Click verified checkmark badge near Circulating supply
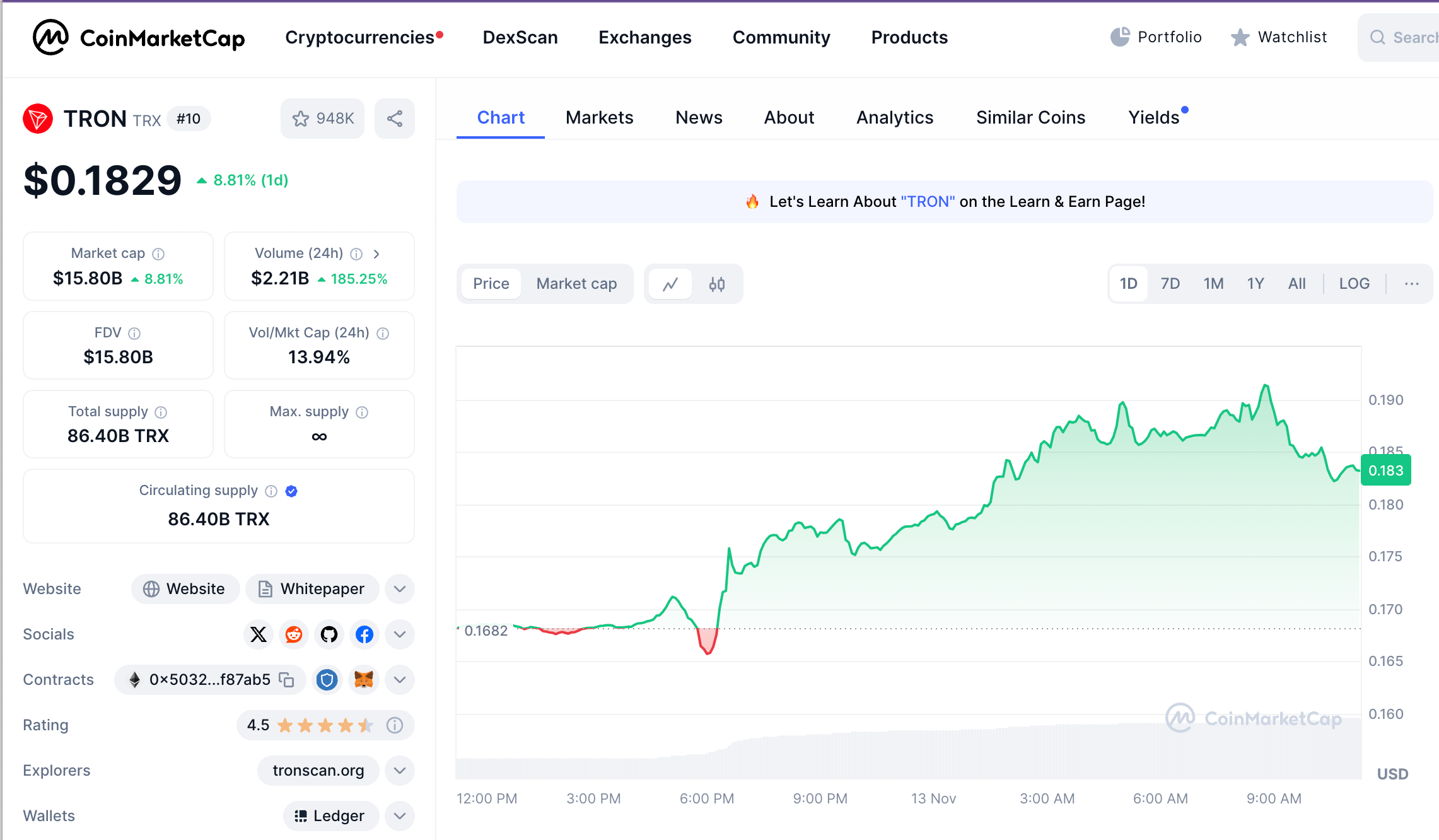The width and height of the screenshot is (1439, 840). 291,491
